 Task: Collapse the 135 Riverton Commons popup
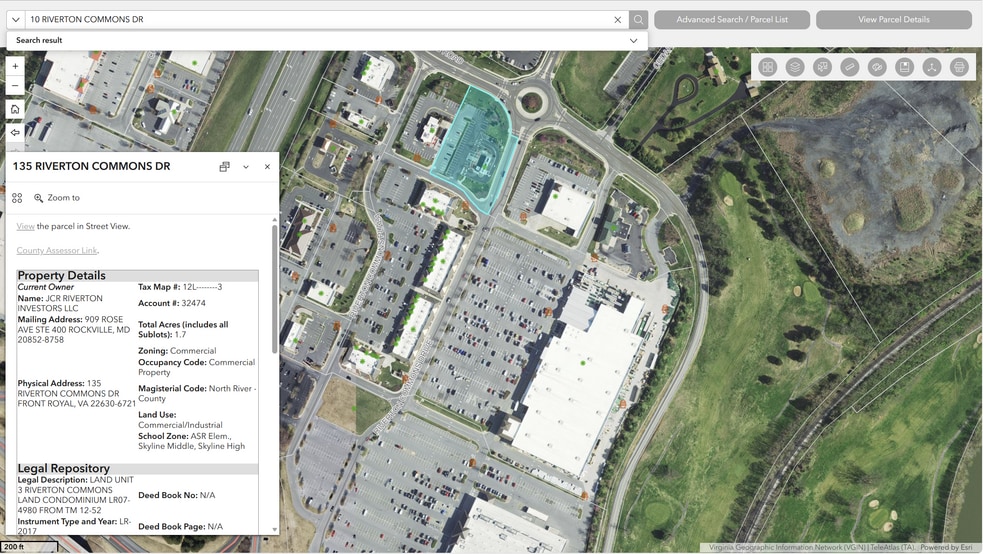click(x=246, y=167)
